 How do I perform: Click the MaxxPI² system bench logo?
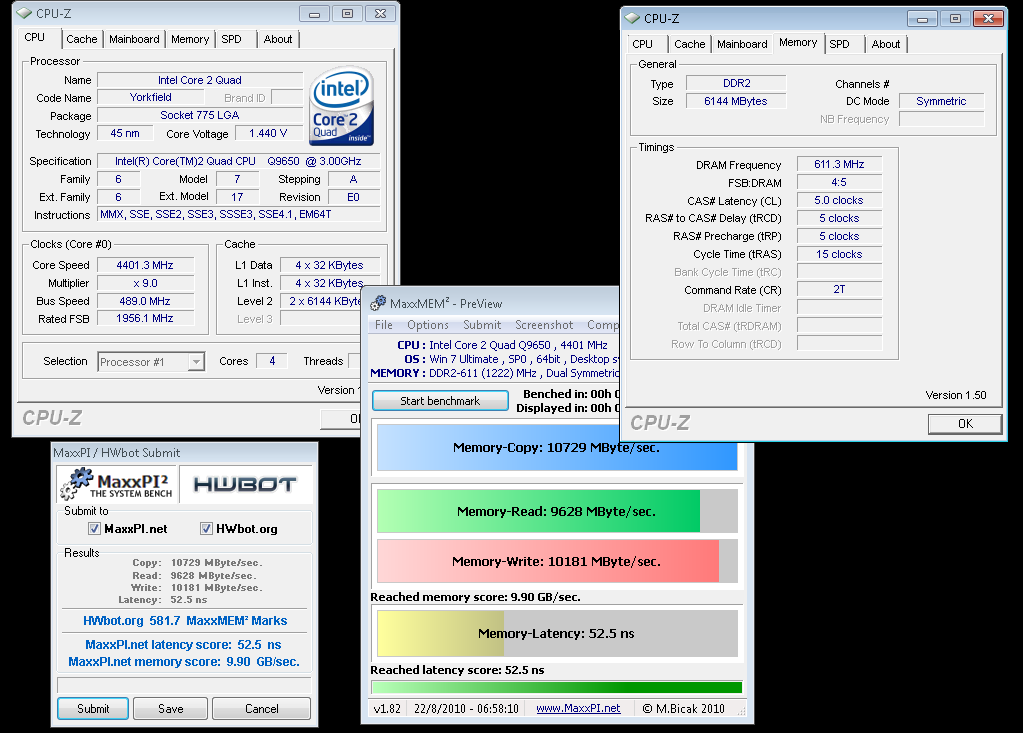[x=118, y=485]
